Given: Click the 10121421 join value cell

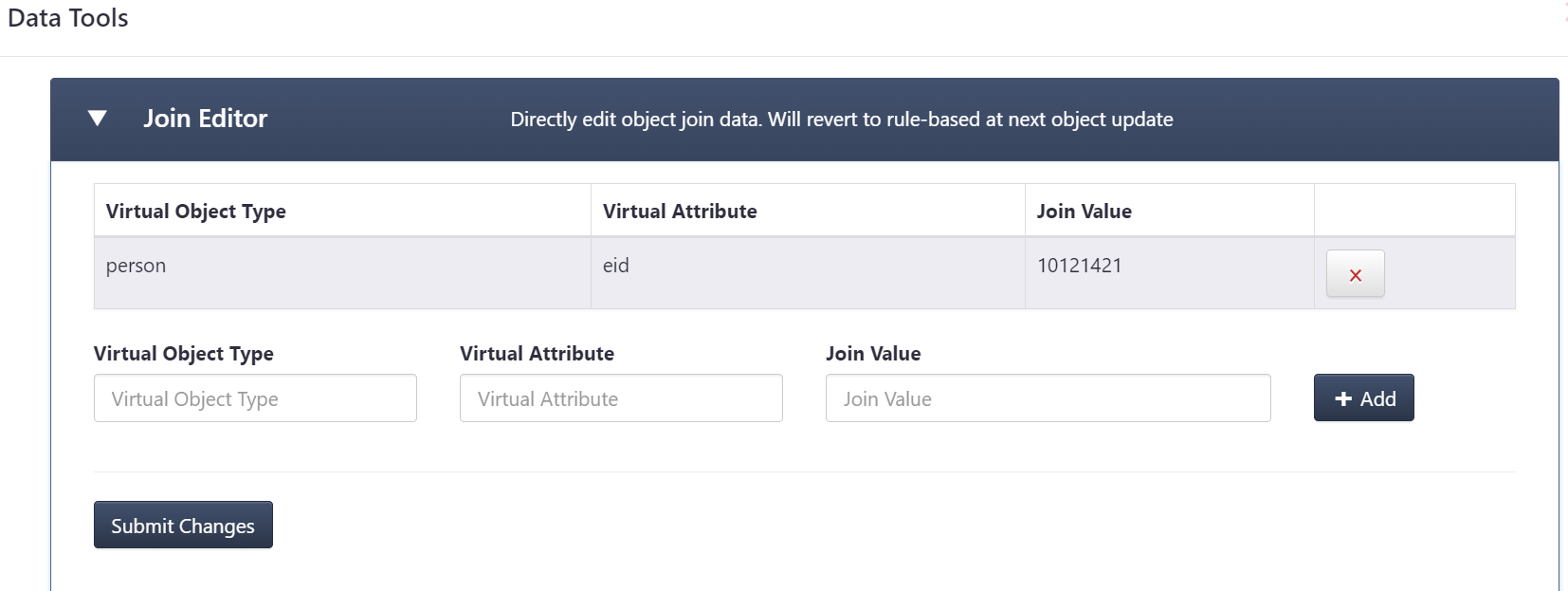Looking at the screenshot, I should pyautogui.click(x=1170, y=272).
